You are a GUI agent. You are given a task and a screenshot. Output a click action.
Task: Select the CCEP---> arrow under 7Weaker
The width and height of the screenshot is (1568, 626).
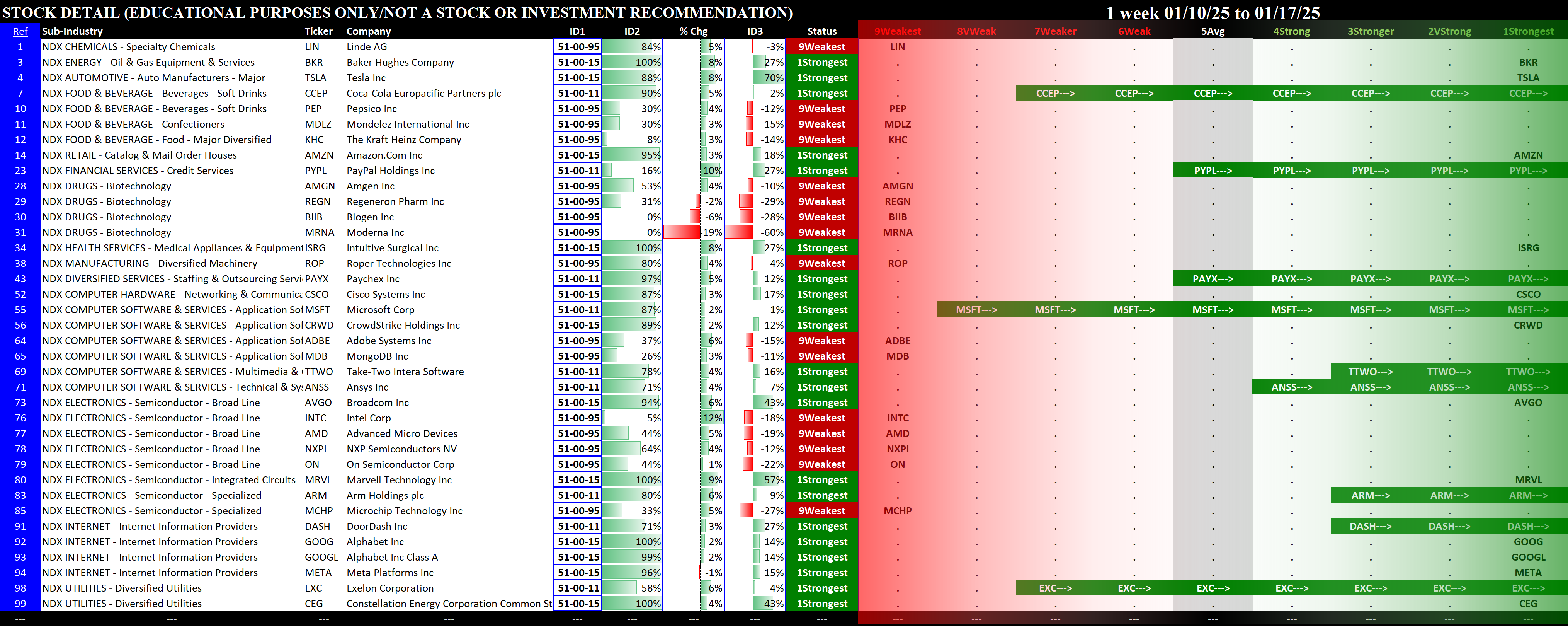pos(1055,93)
